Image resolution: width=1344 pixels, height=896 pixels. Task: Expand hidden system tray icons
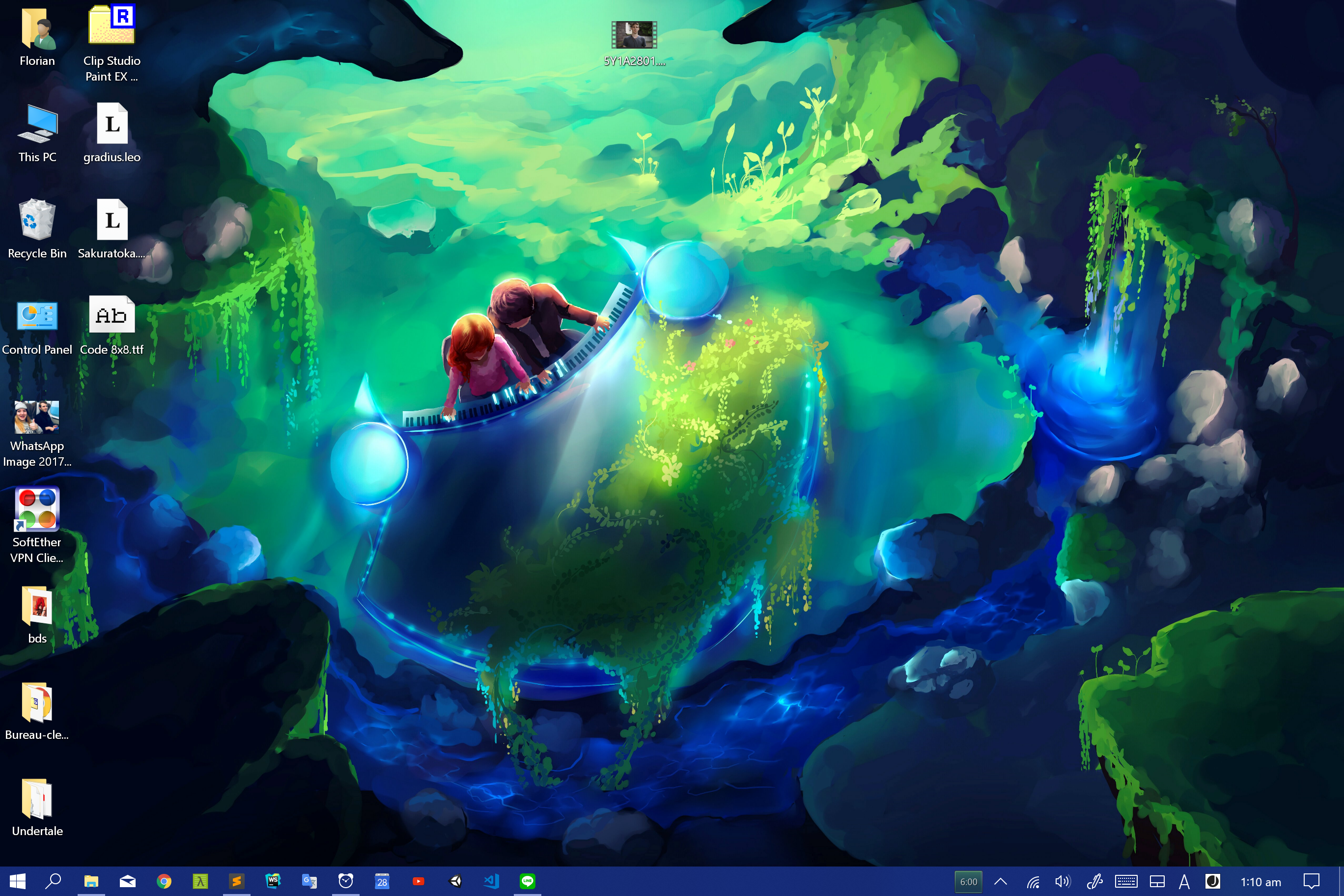[x=1001, y=882]
